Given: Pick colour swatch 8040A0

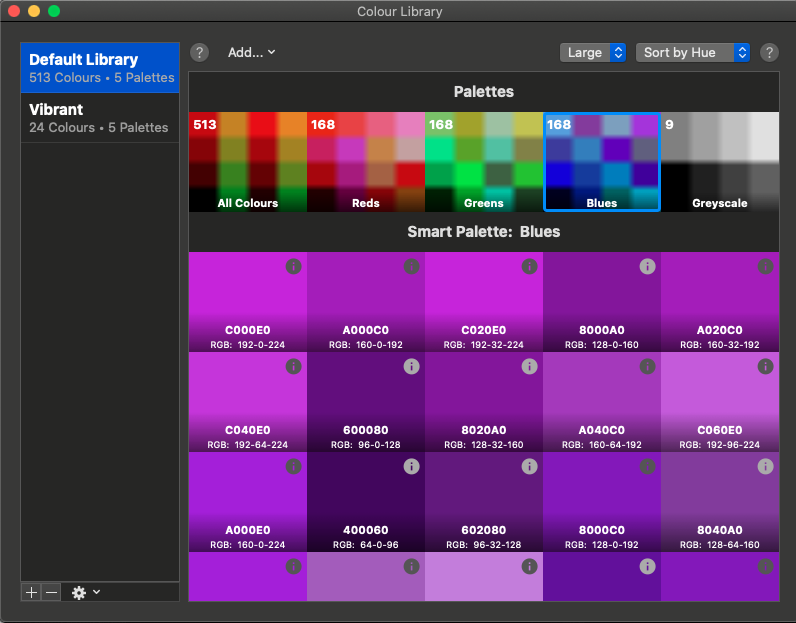Looking at the screenshot, I should 720,502.
